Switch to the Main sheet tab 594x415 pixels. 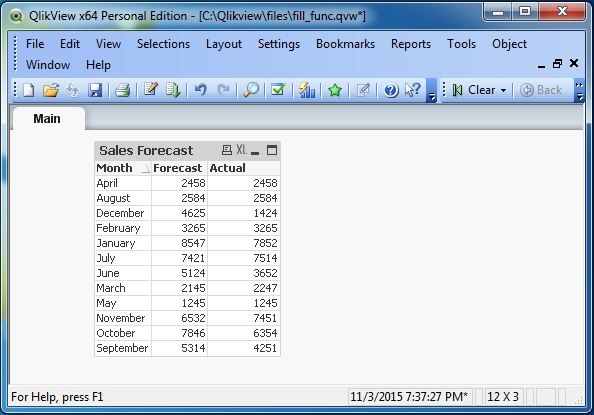(x=47, y=119)
